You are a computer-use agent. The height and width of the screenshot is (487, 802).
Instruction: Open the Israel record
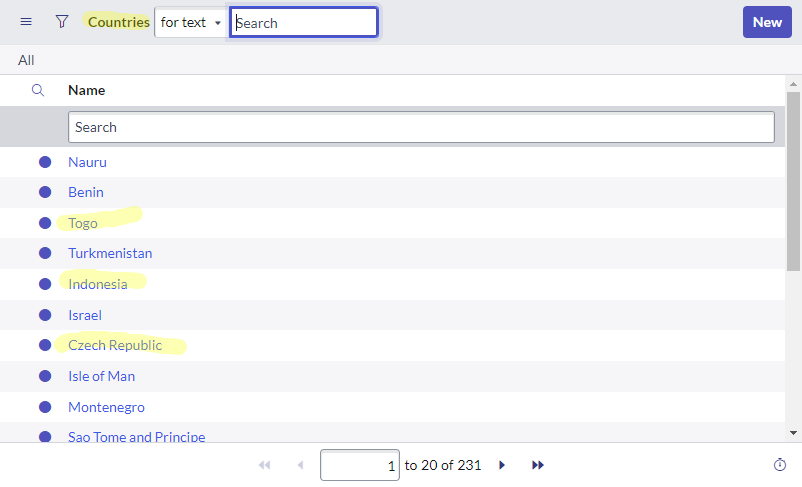tap(85, 315)
